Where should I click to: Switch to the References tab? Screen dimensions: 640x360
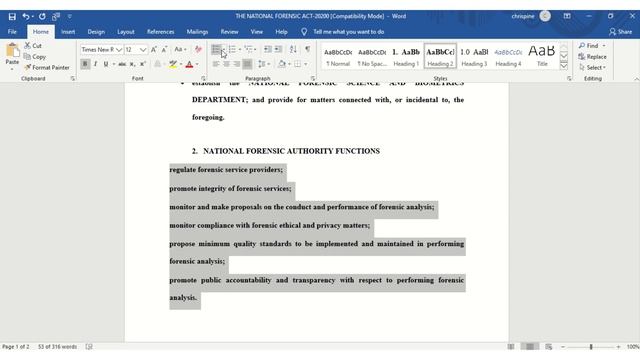click(160, 32)
